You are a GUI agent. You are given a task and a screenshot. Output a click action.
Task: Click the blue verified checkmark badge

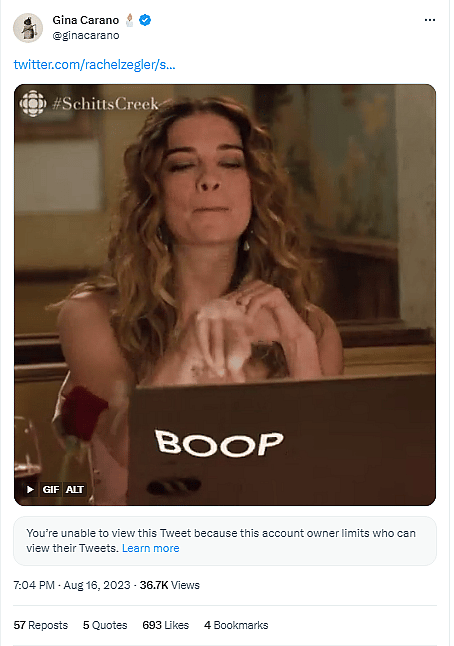click(145, 20)
